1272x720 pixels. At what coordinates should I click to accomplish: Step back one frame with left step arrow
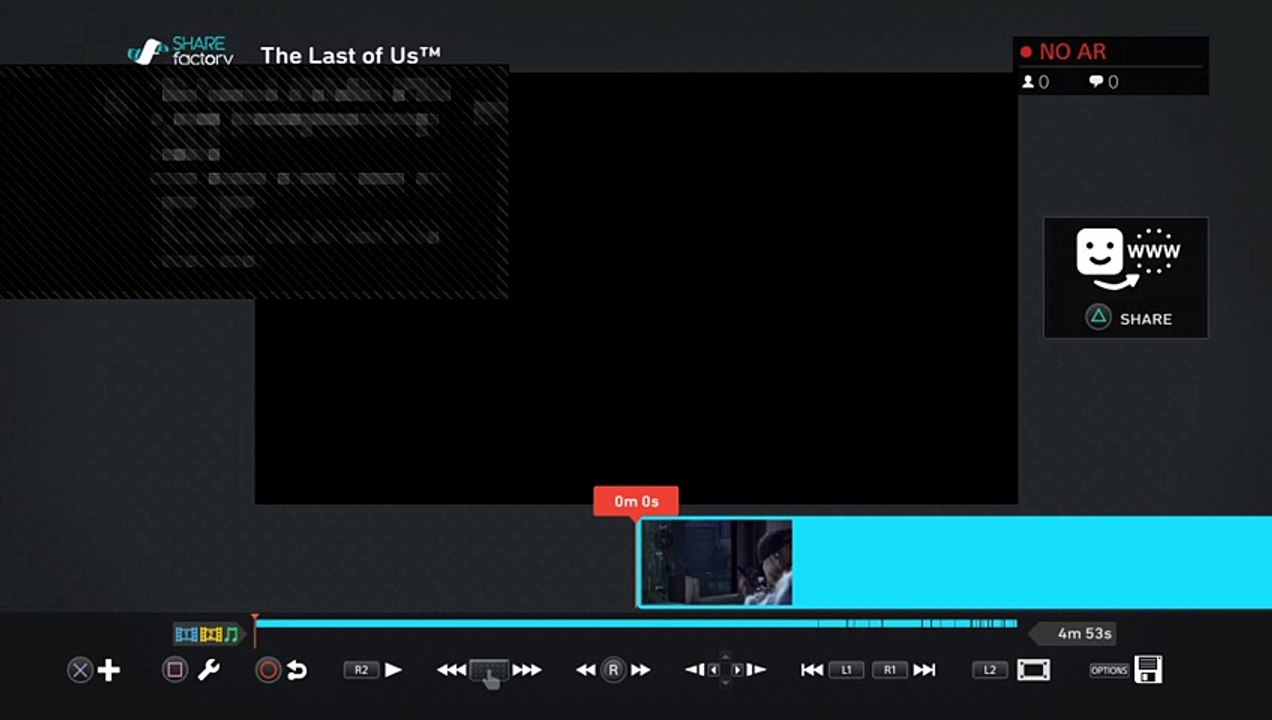694,670
